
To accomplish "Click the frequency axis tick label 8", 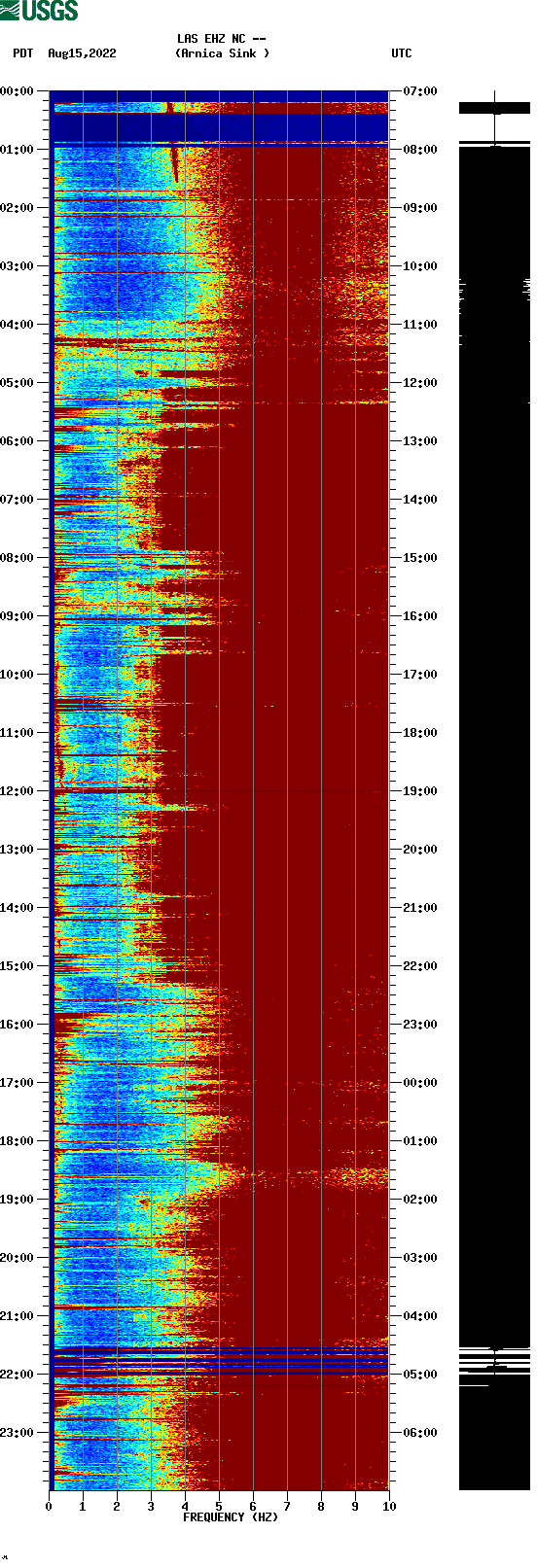I will [x=321, y=1507].
